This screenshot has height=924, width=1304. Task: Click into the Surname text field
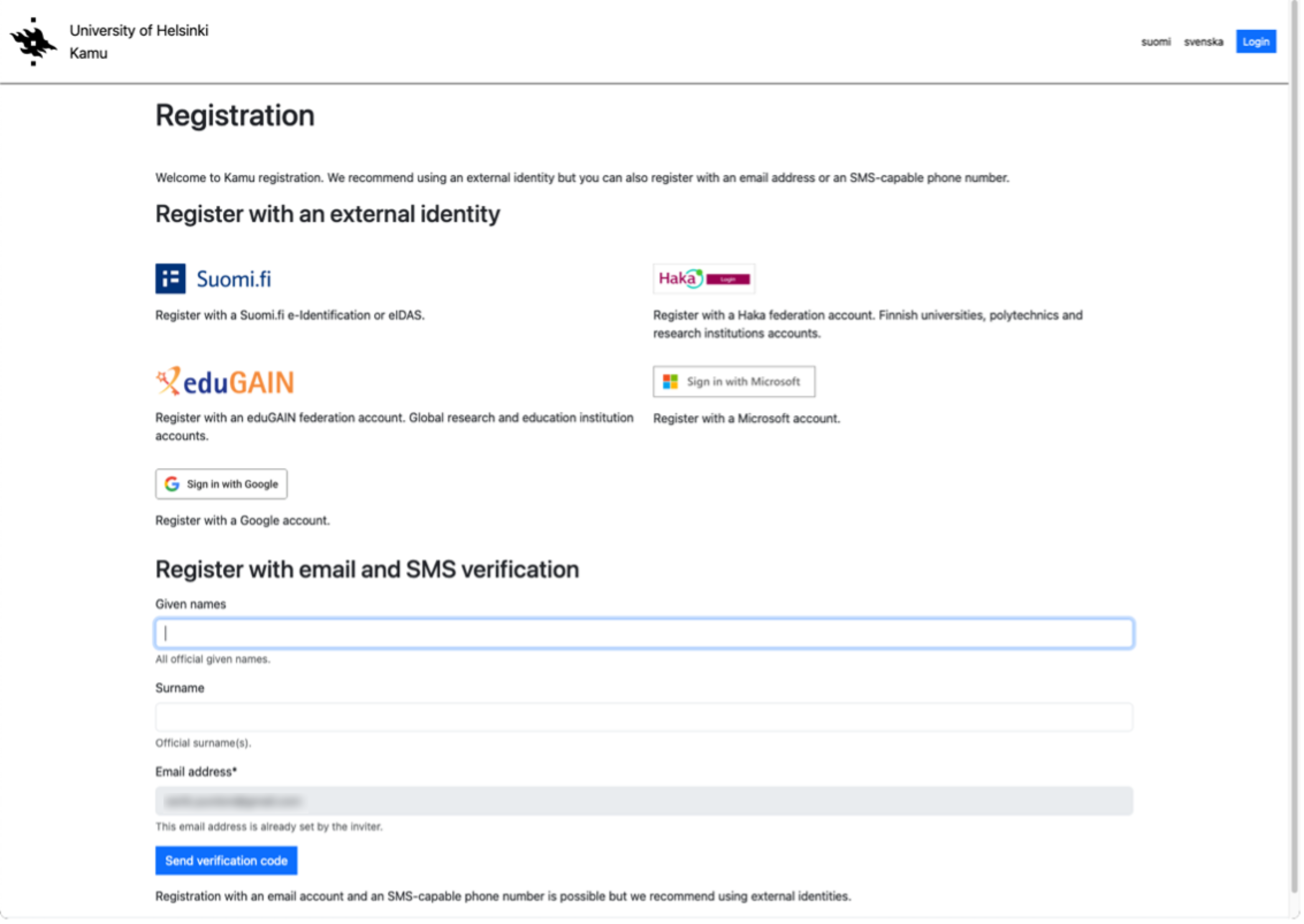pyautogui.click(x=643, y=717)
